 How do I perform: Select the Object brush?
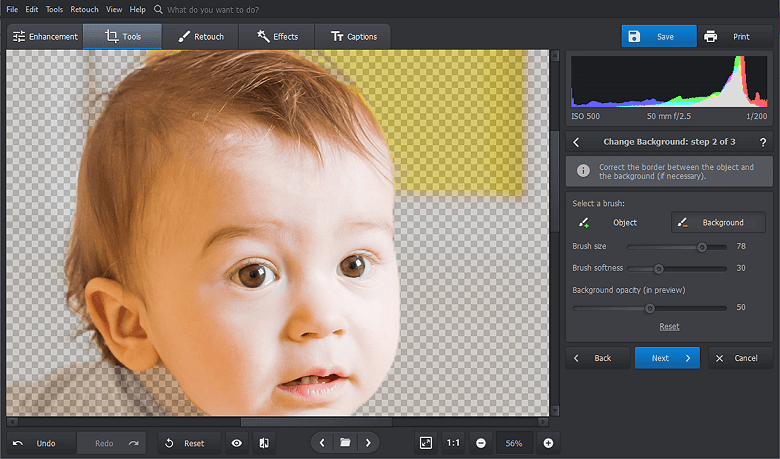coord(611,222)
